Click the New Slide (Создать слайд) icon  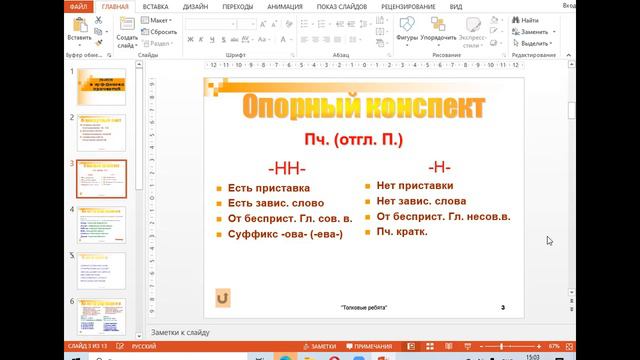click(127, 24)
